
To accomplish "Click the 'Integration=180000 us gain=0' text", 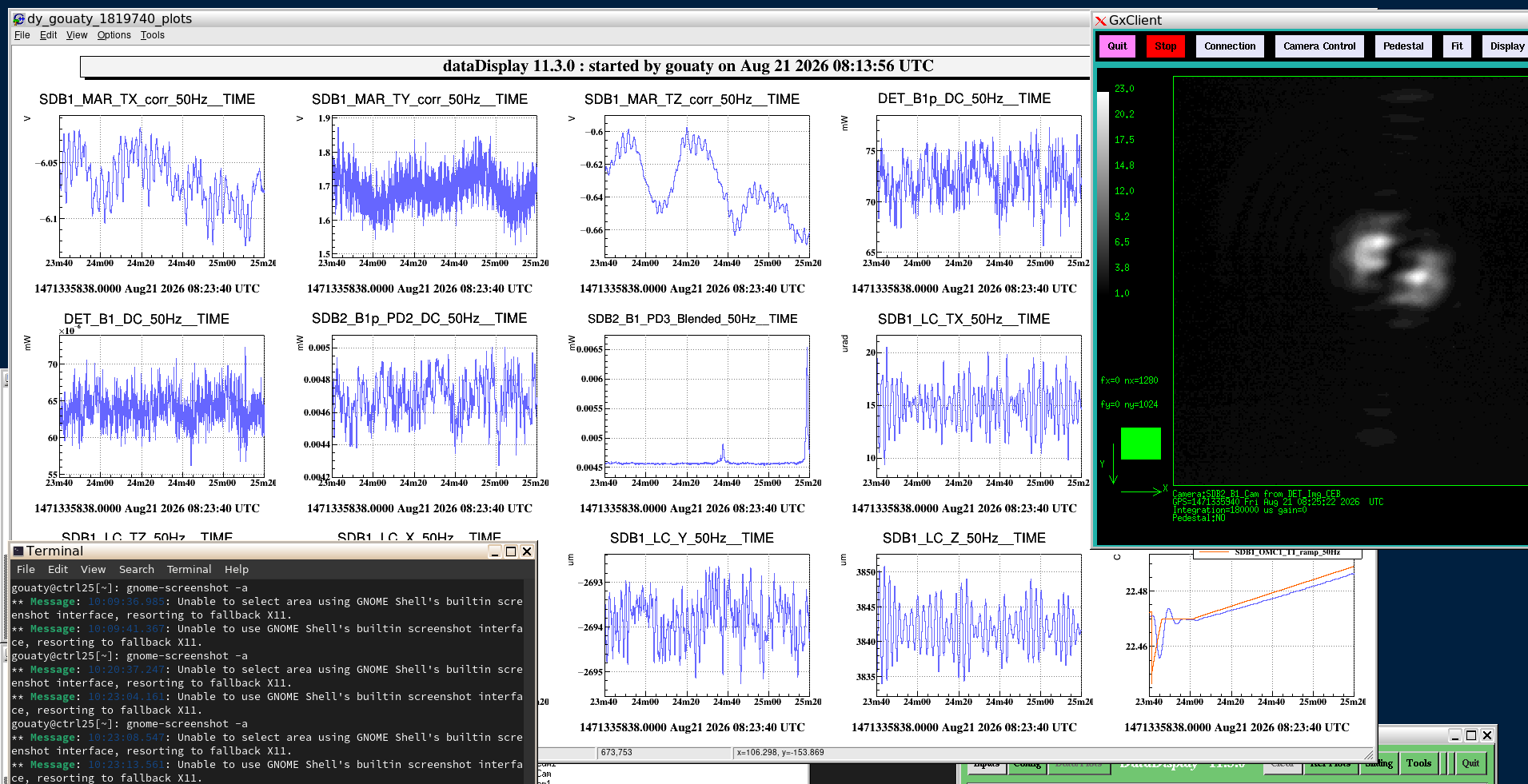I will coord(1239,510).
